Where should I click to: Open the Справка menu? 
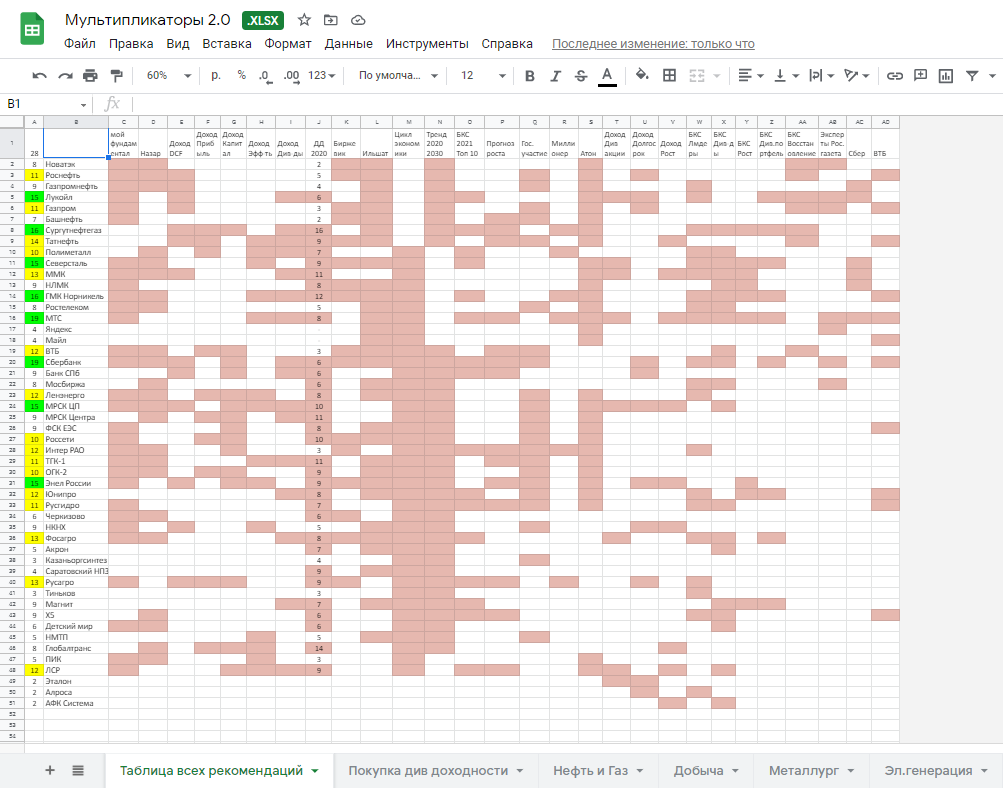pos(507,43)
